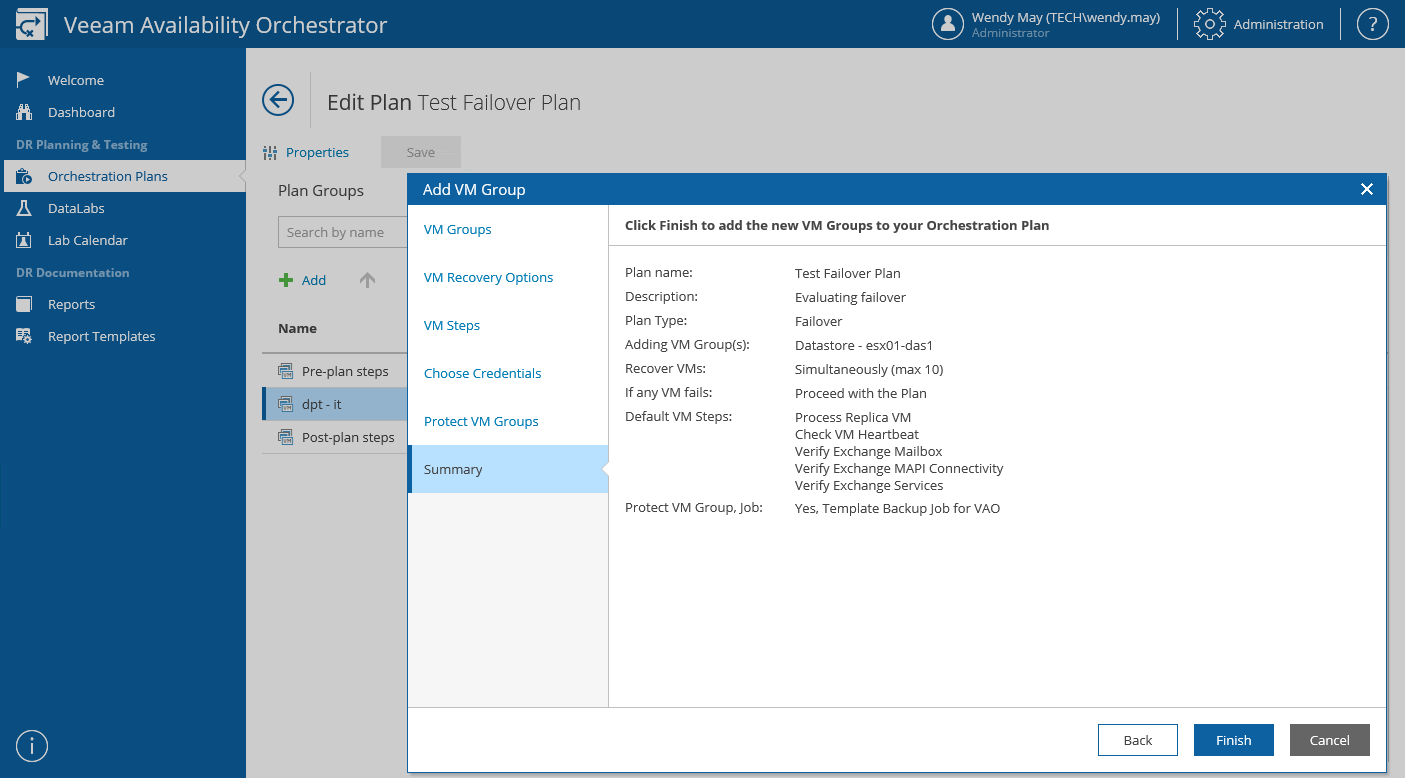Select the Pre-plan steps group

pos(345,371)
